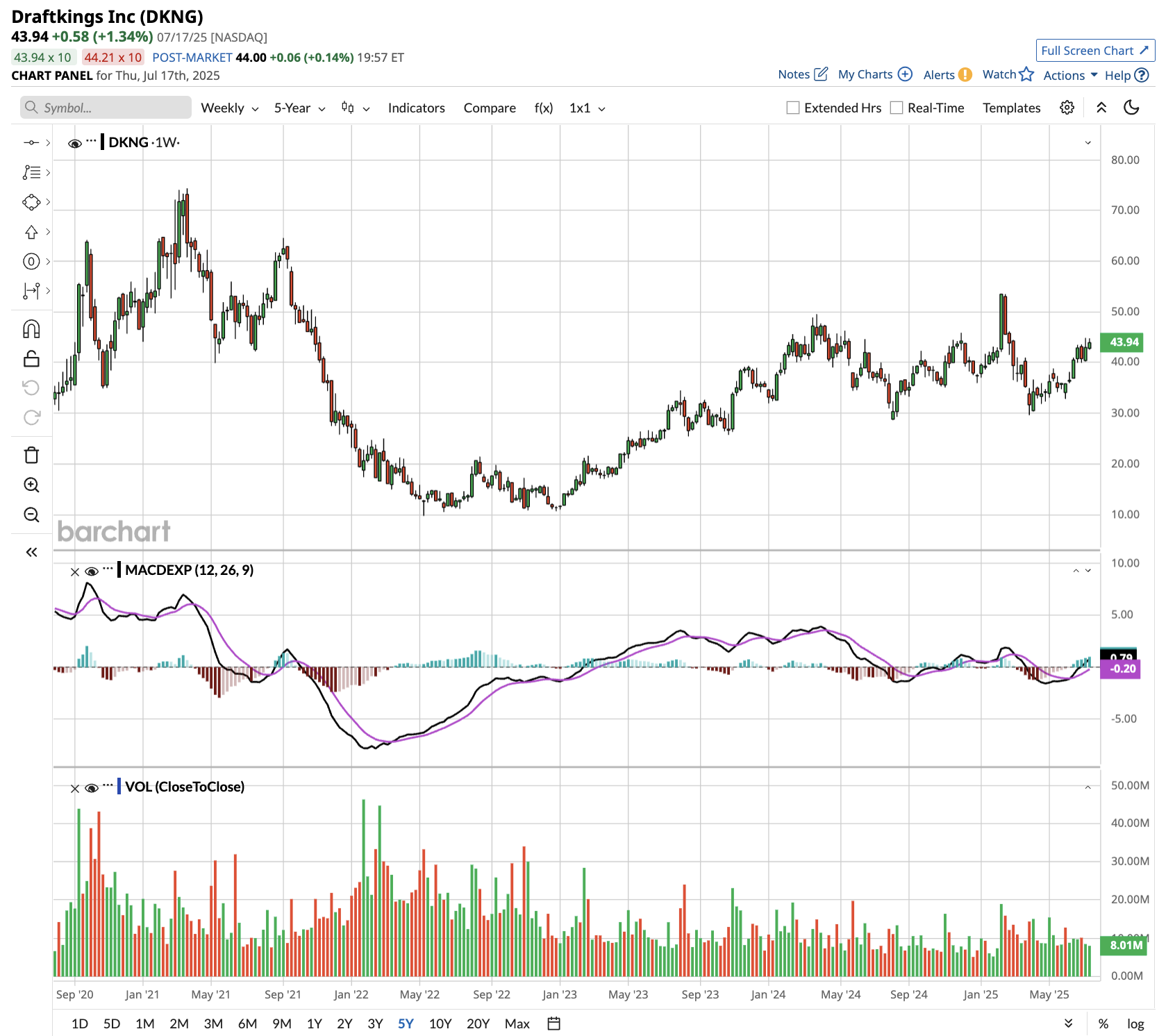Expand bottom double-chevron down button
The width and height of the screenshot is (1175, 1036).
(1069, 1024)
